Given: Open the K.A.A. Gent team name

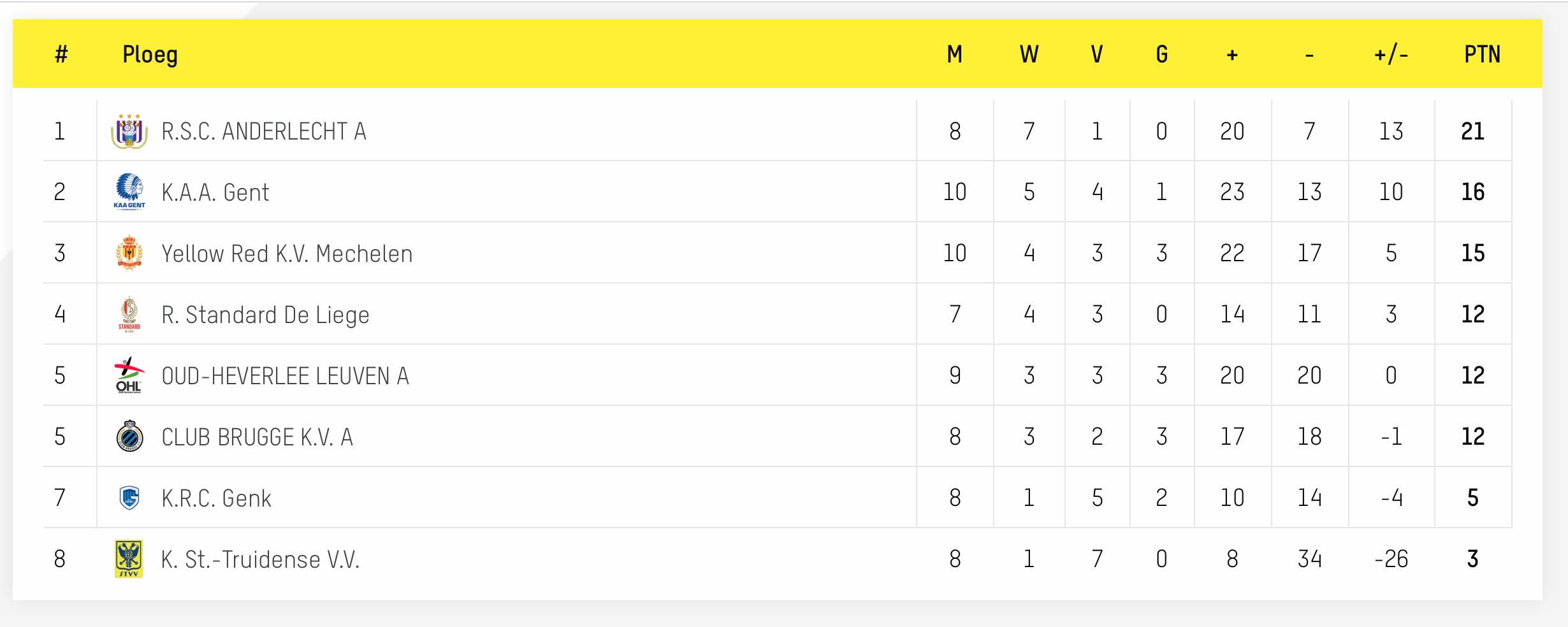Looking at the screenshot, I should coord(215,192).
